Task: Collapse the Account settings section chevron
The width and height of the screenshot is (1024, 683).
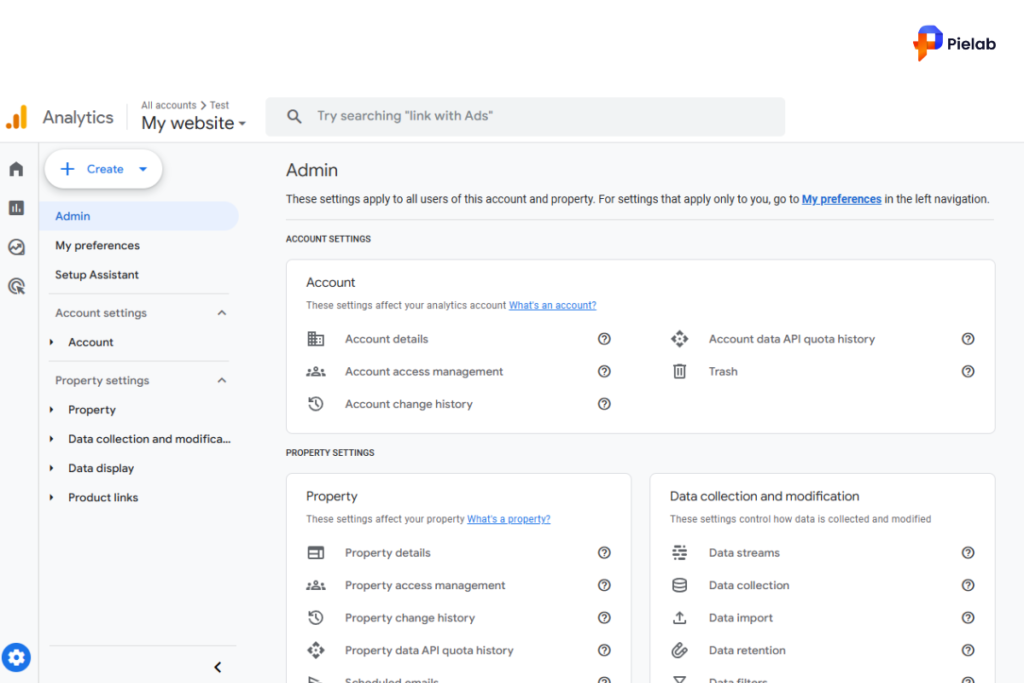Action: coord(221,313)
